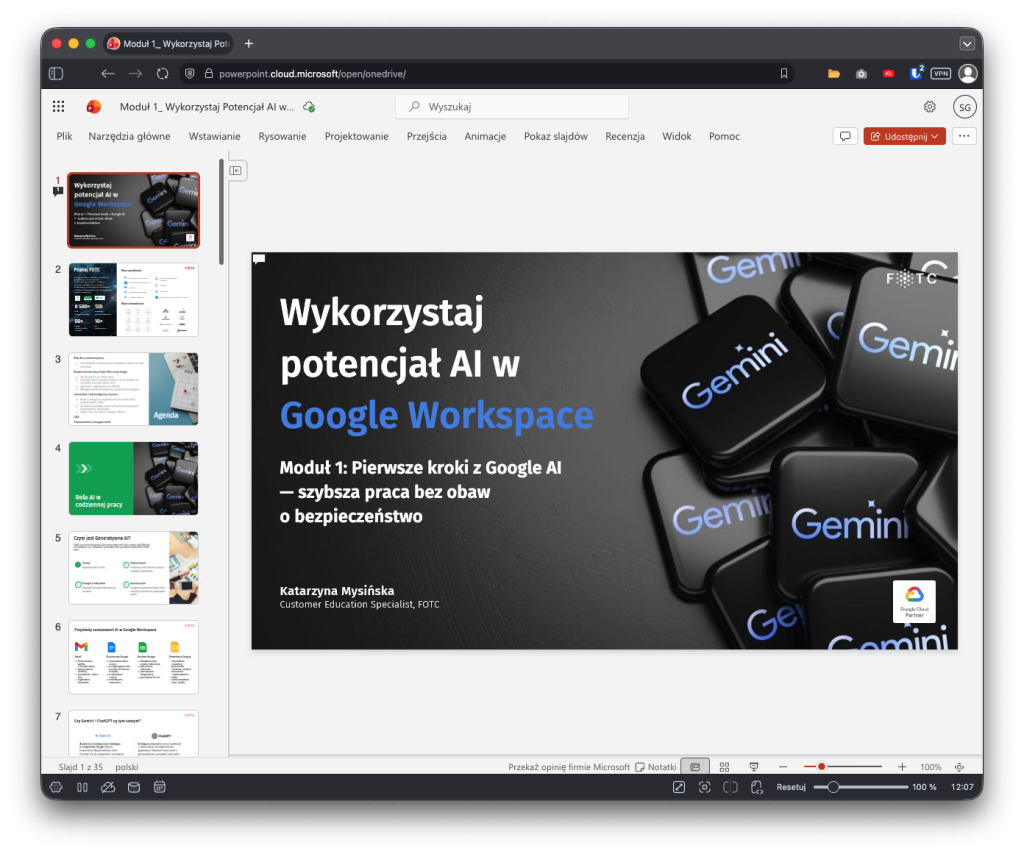Open the comments pane button
1024x854 pixels.
click(845, 136)
